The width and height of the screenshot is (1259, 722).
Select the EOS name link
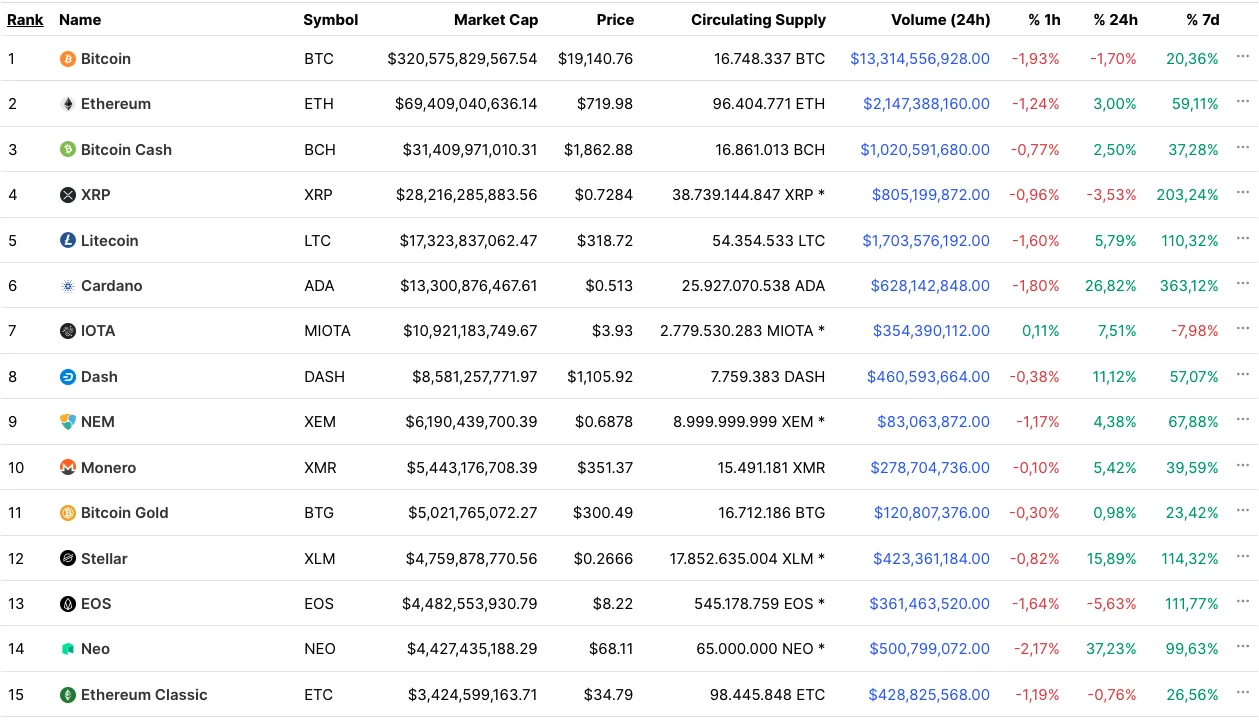pyautogui.click(x=96, y=604)
